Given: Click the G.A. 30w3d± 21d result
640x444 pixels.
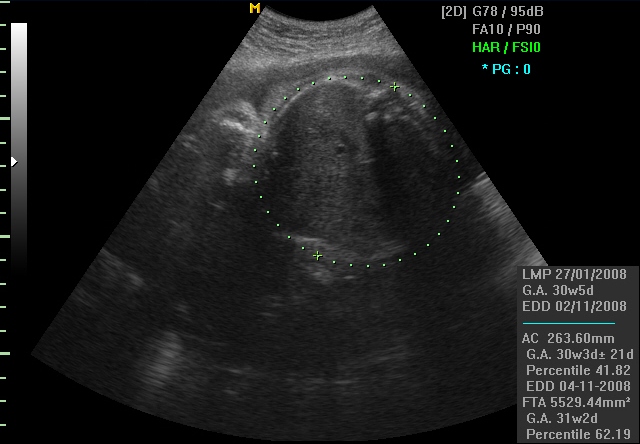Looking at the screenshot, I should [x=577, y=355].
